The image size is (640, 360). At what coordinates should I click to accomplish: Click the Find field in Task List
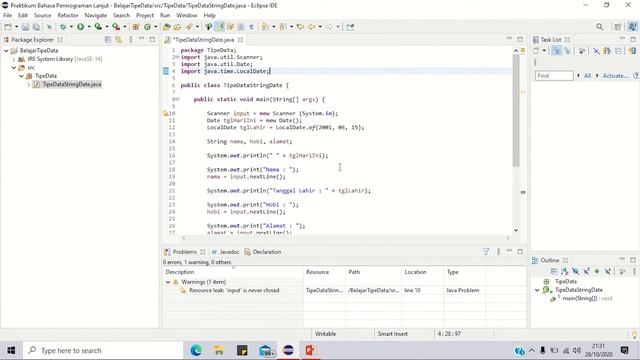click(554, 76)
